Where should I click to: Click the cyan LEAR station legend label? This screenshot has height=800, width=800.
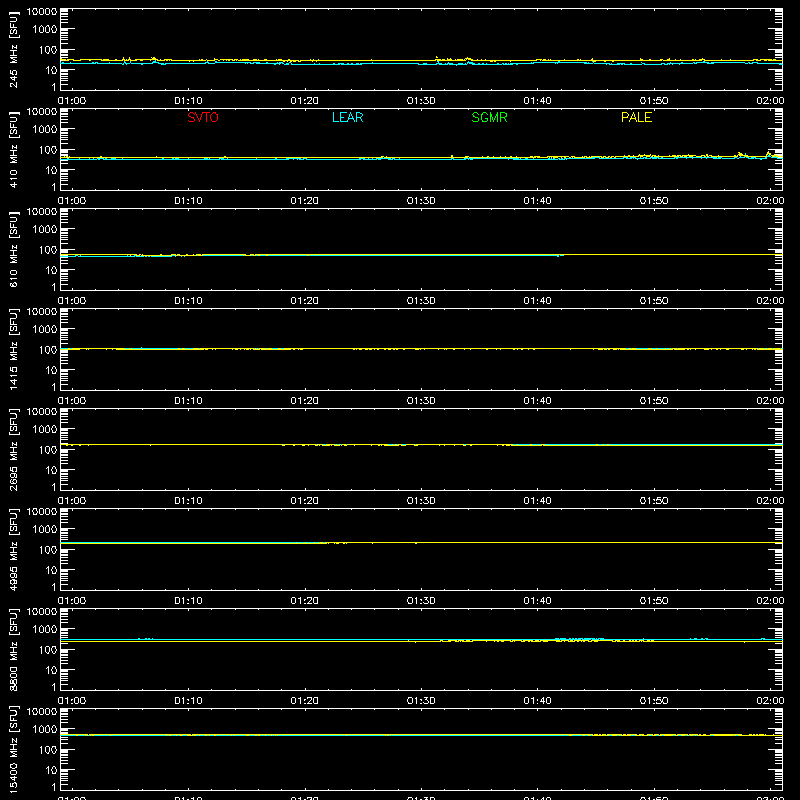(x=347, y=117)
